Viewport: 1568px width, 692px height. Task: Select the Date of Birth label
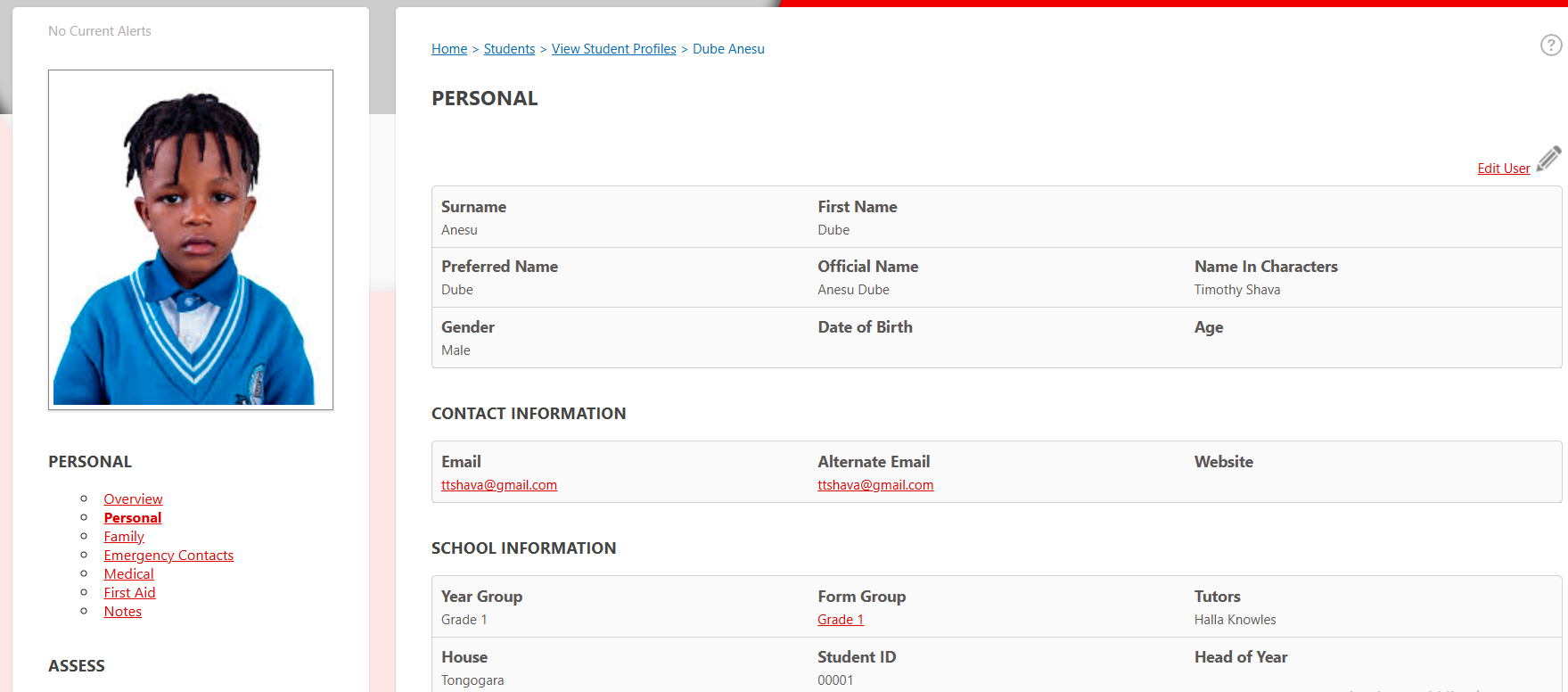pos(865,327)
